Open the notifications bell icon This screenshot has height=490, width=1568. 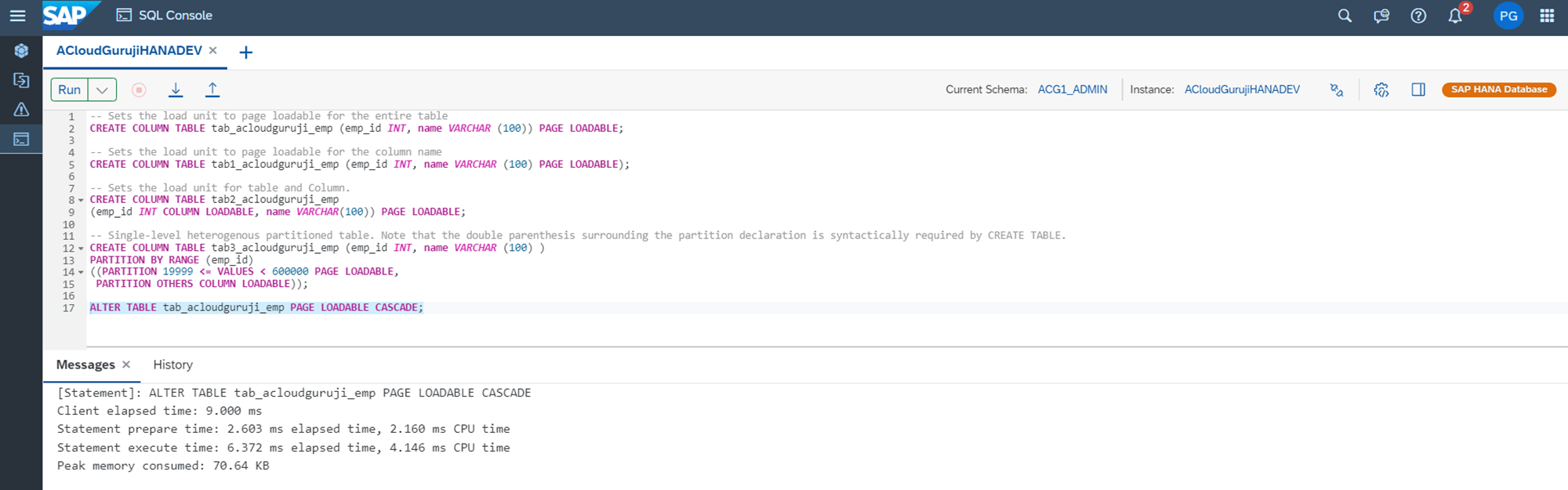(x=1455, y=16)
